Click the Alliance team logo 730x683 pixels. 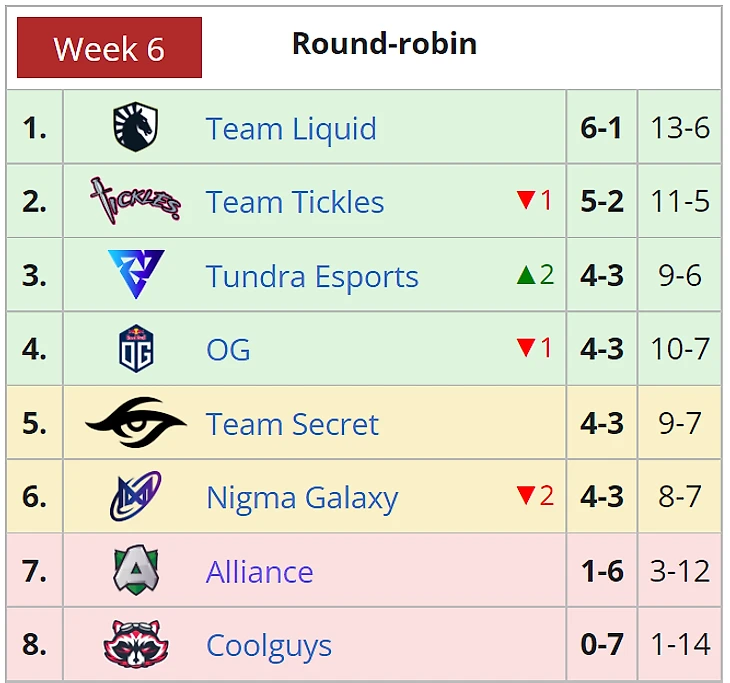[x=136, y=571]
